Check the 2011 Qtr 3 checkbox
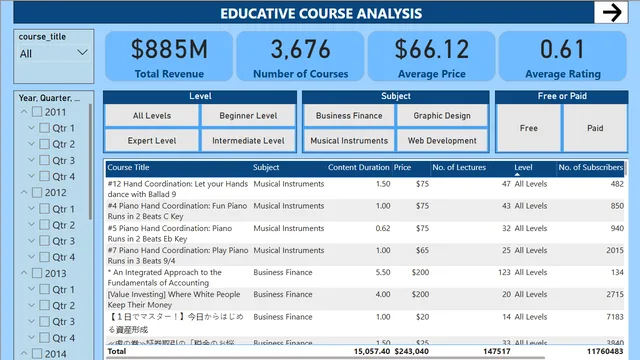This screenshot has width=640, height=360. point(44,160)
